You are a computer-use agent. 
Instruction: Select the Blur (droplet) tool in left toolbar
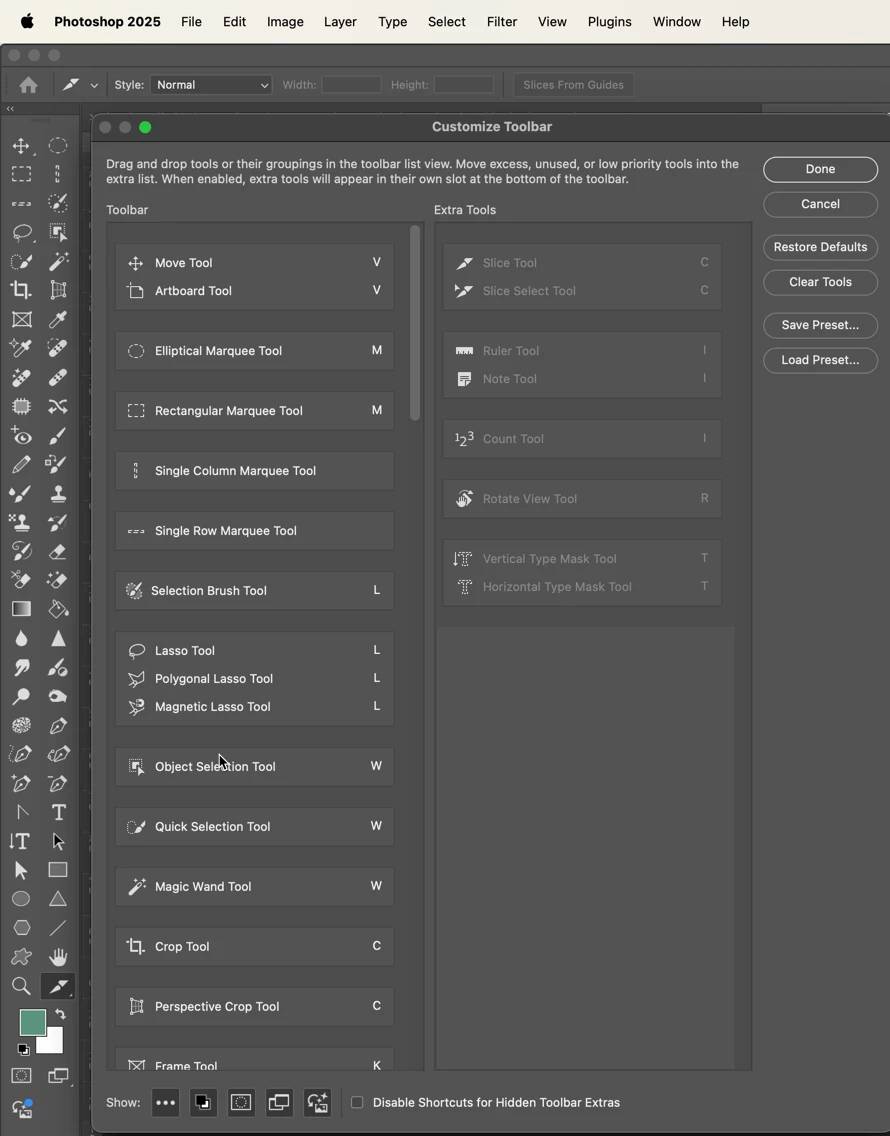[x=21, y=638]
